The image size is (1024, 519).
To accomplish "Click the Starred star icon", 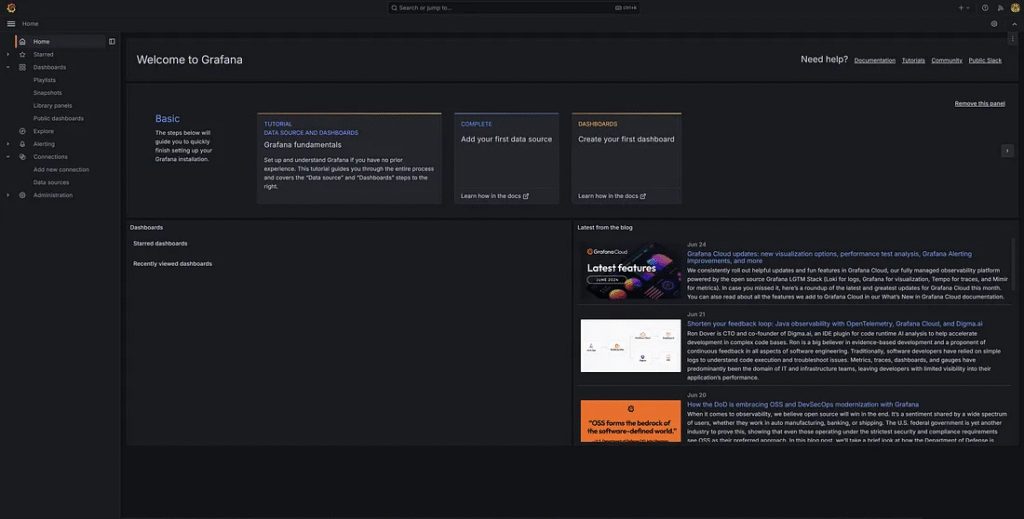I will [x=22, y=54].
